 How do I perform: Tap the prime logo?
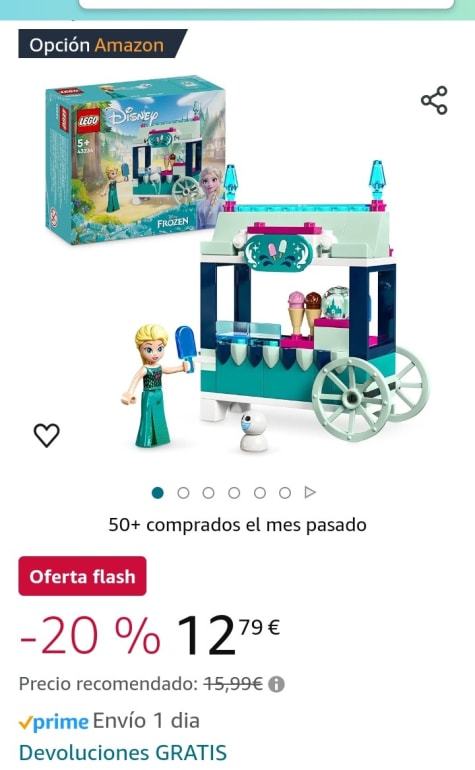(x=54, y=722)
